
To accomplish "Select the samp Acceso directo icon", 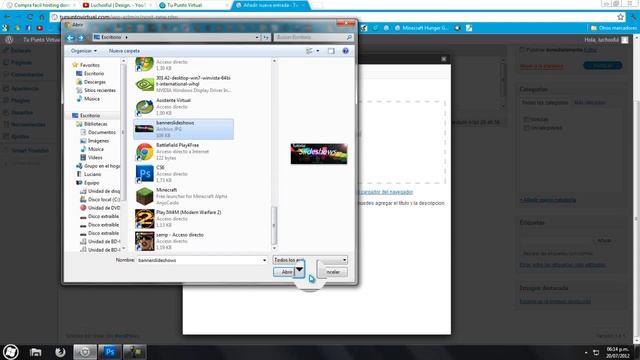I will tap(144, 241).
